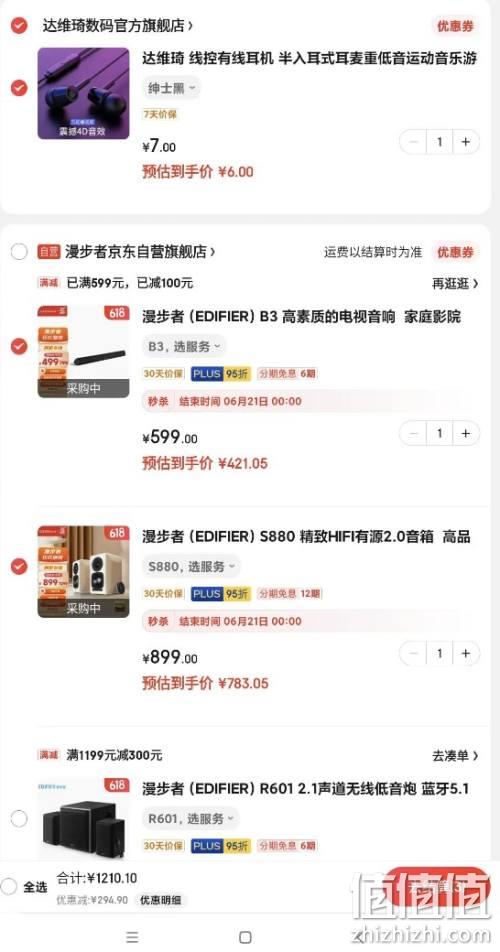Select the 漫步者京东自营旗舰店 store checkbox
Image resolution: width=500 pixels, height=952 pixels.
pos(19,251)
